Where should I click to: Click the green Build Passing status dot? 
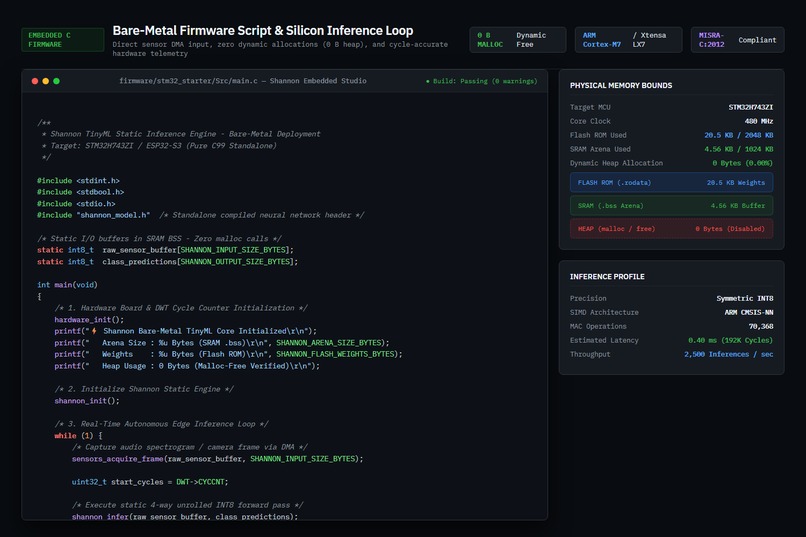coord(428,81)
